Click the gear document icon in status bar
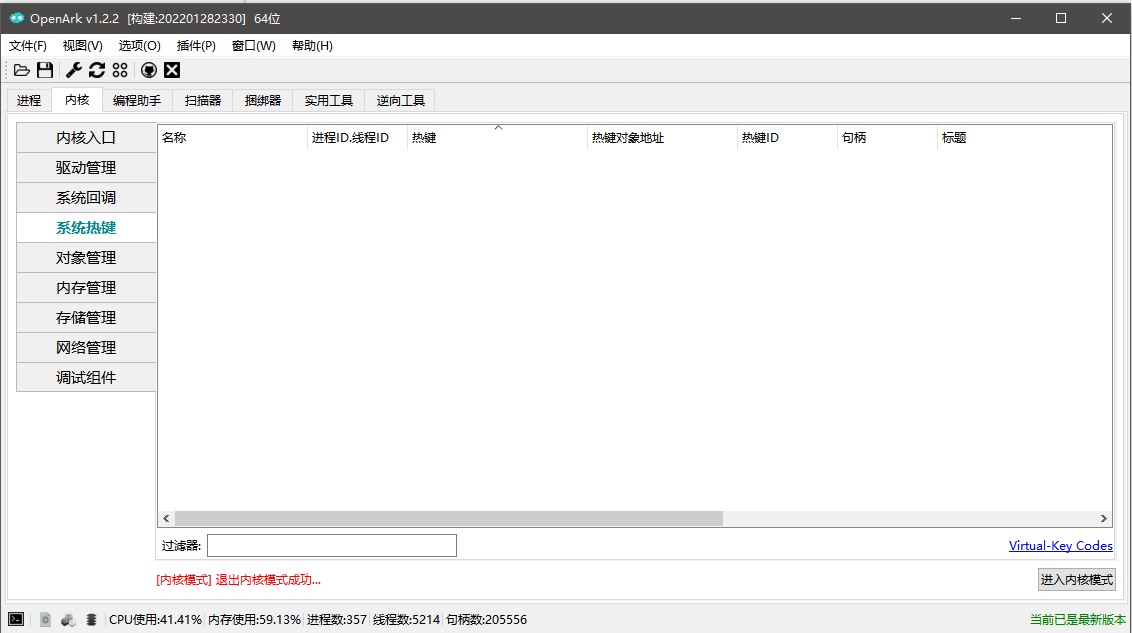Screen dimensions: 1132x633 (45, 619)
